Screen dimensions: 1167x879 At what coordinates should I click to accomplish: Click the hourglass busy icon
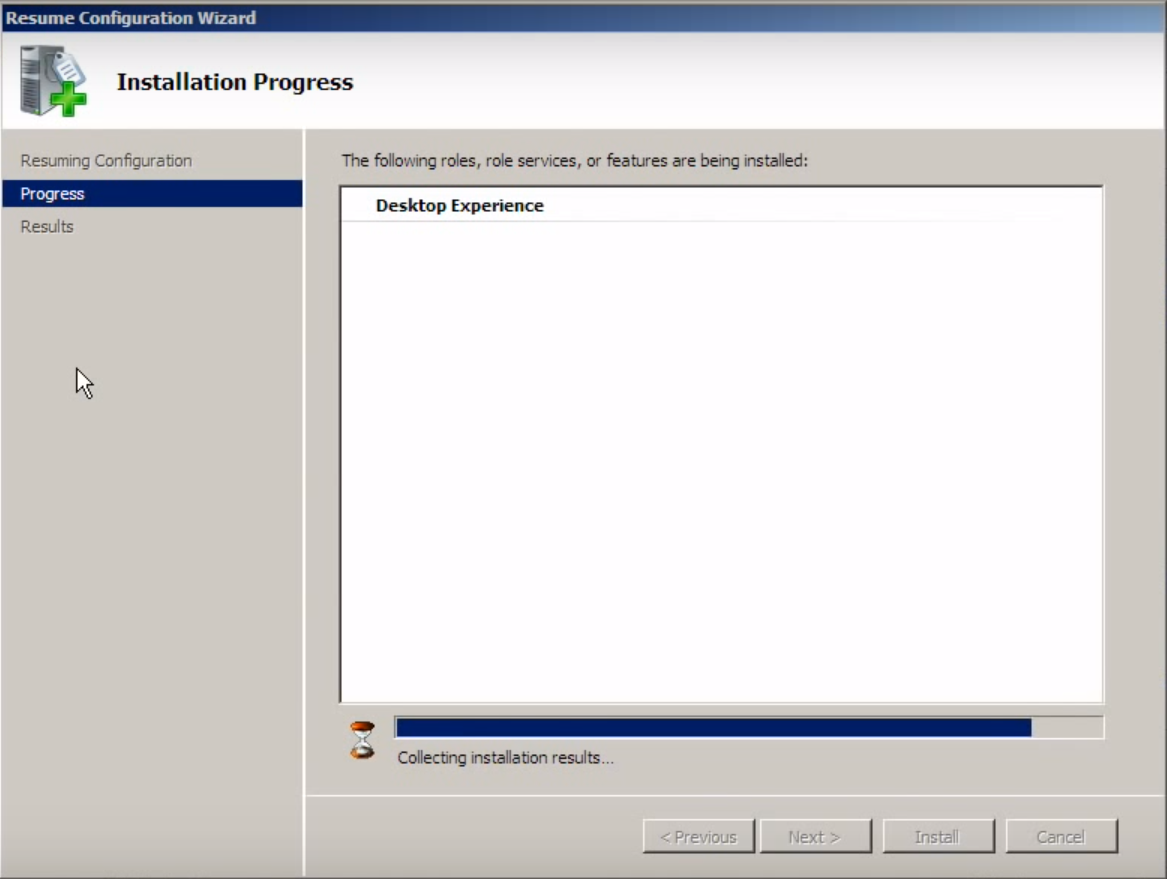362,740
